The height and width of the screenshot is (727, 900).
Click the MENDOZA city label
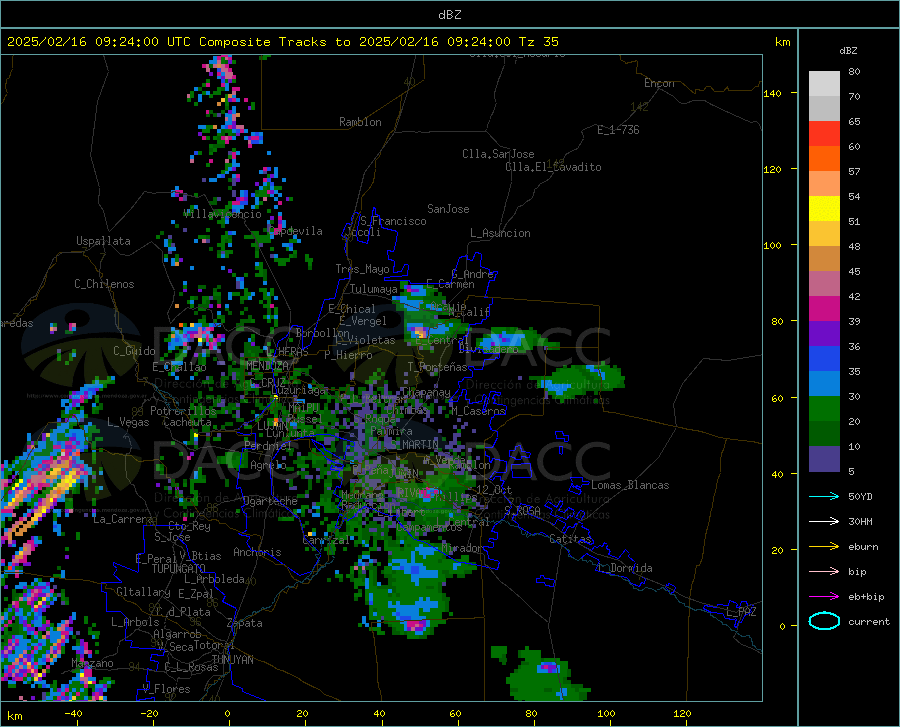click(267, 366)
